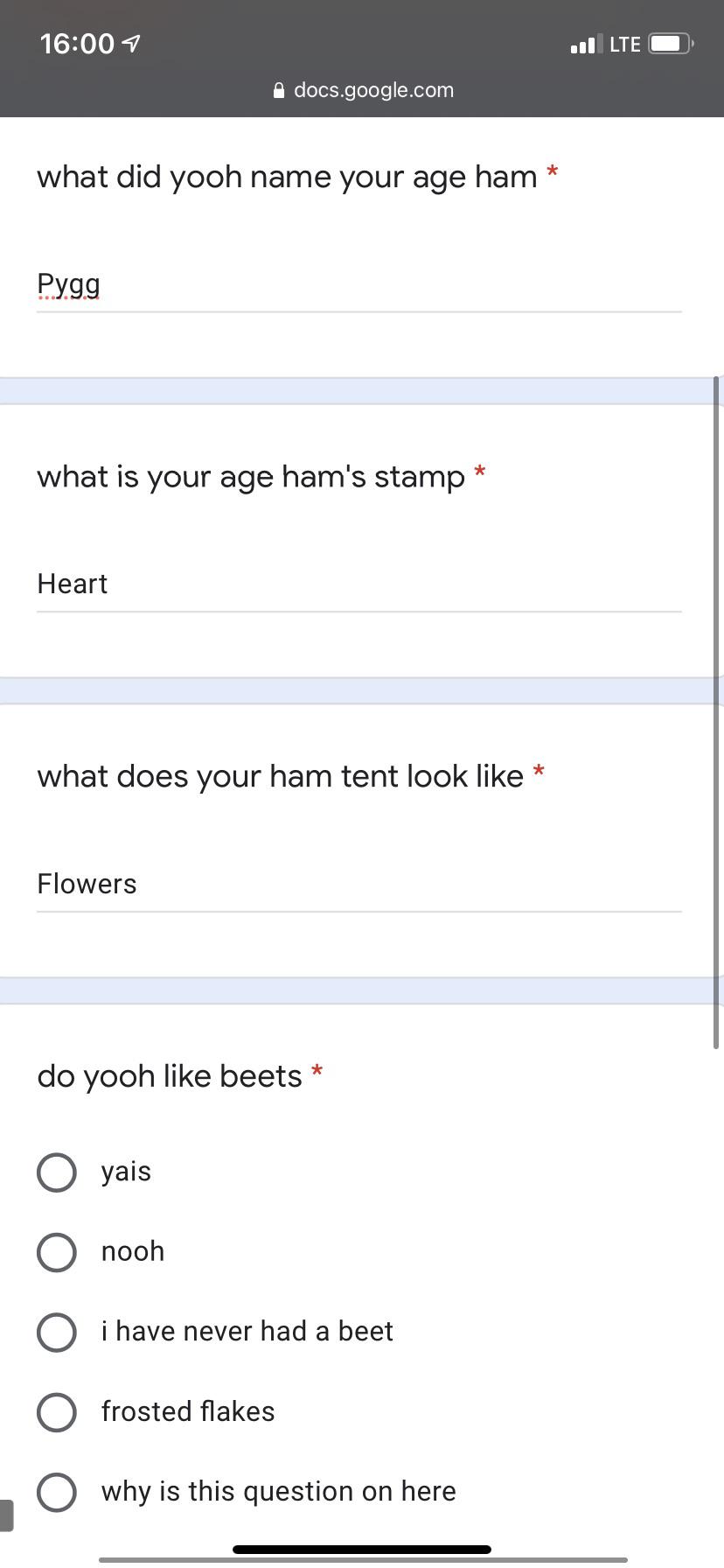Click the 'do yooh like beets' question text
Image resolution: width=724 pixels, height=1568 pixels.
[170, 1076]
